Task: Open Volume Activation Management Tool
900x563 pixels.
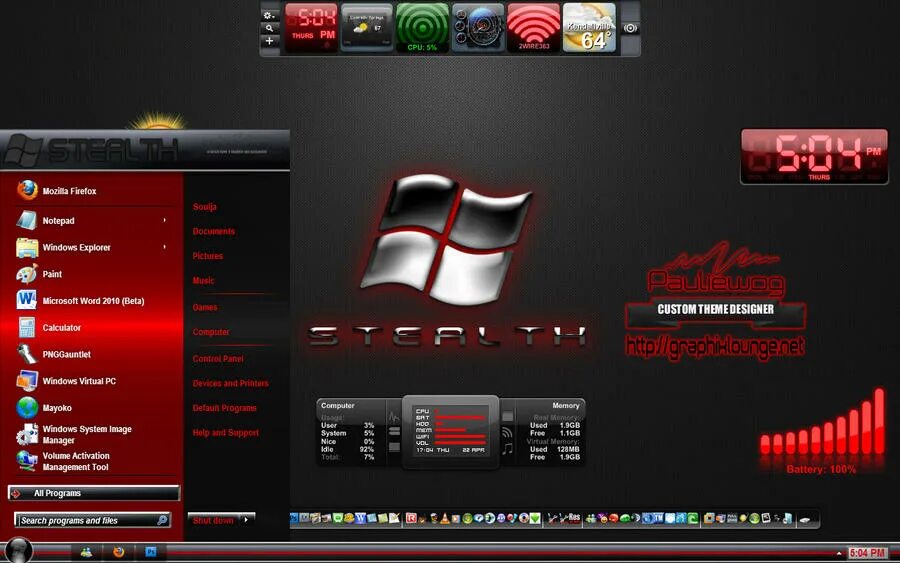Action: (75, 461)
